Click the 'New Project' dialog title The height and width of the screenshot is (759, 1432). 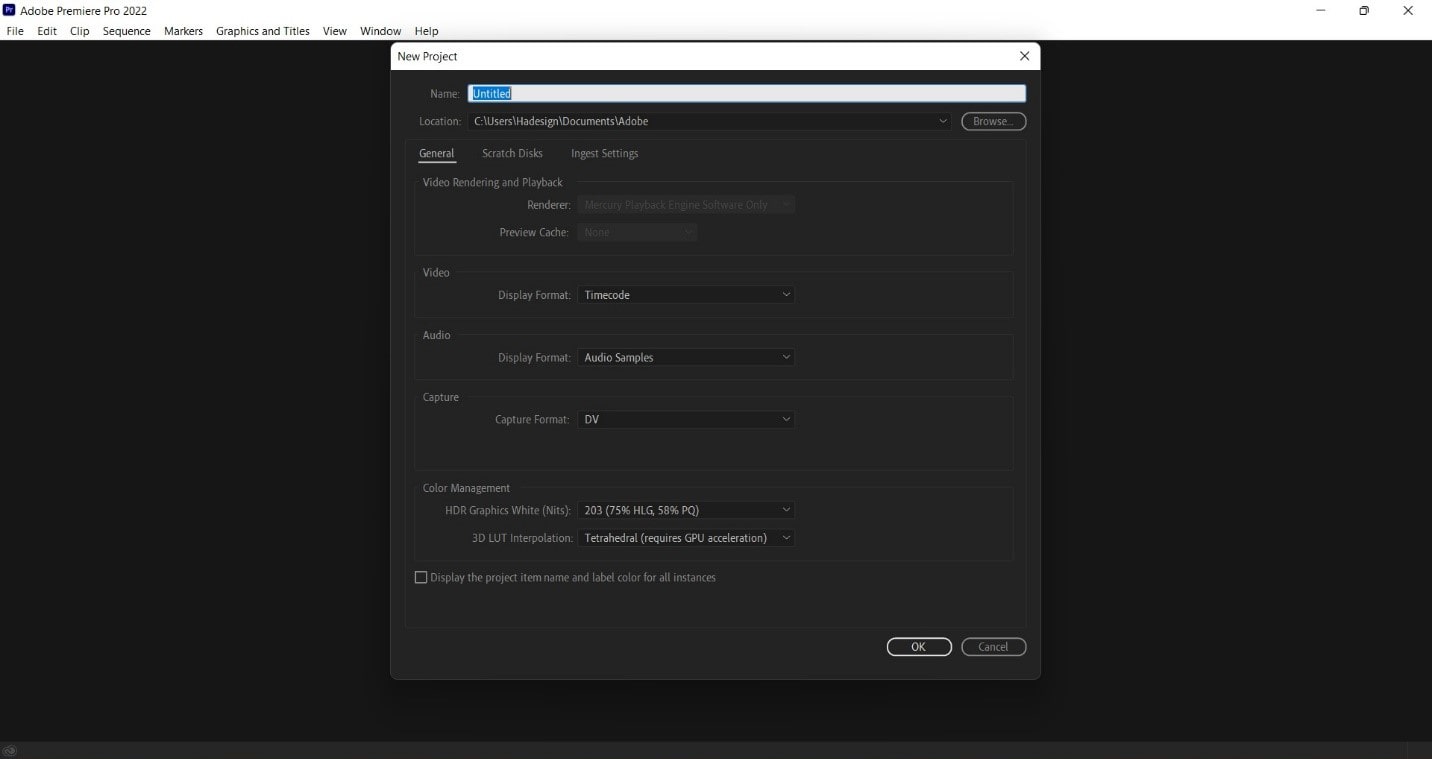pos(427,56)
